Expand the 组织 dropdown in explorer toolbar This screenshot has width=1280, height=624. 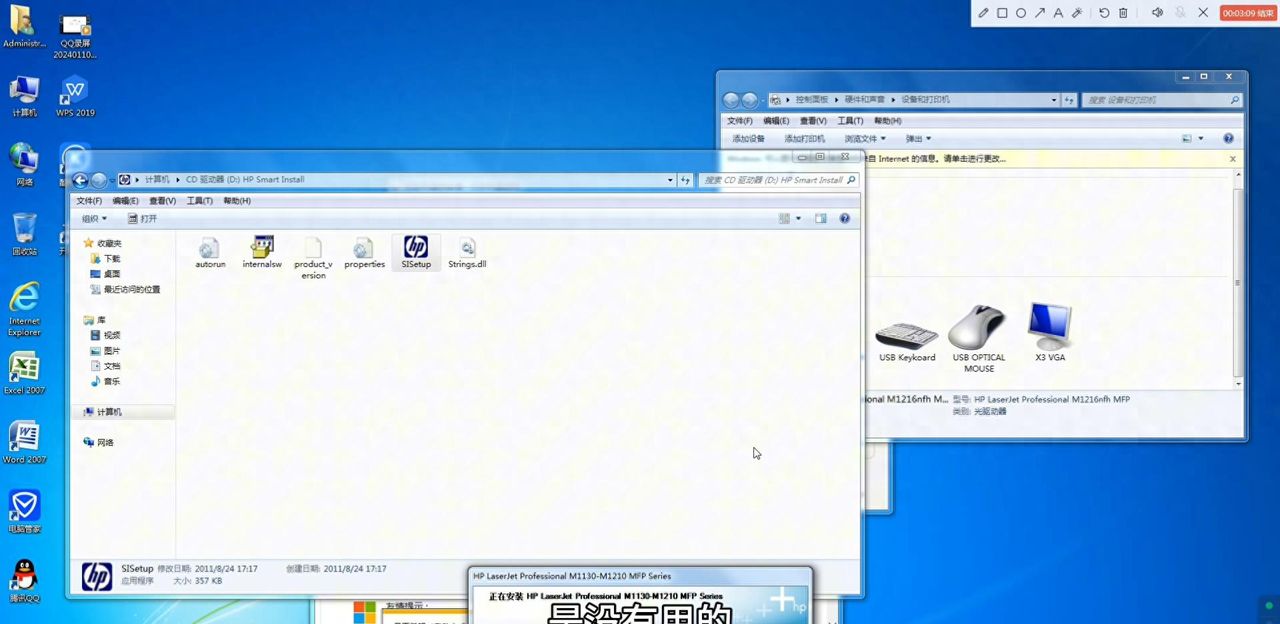pos(94,219)
